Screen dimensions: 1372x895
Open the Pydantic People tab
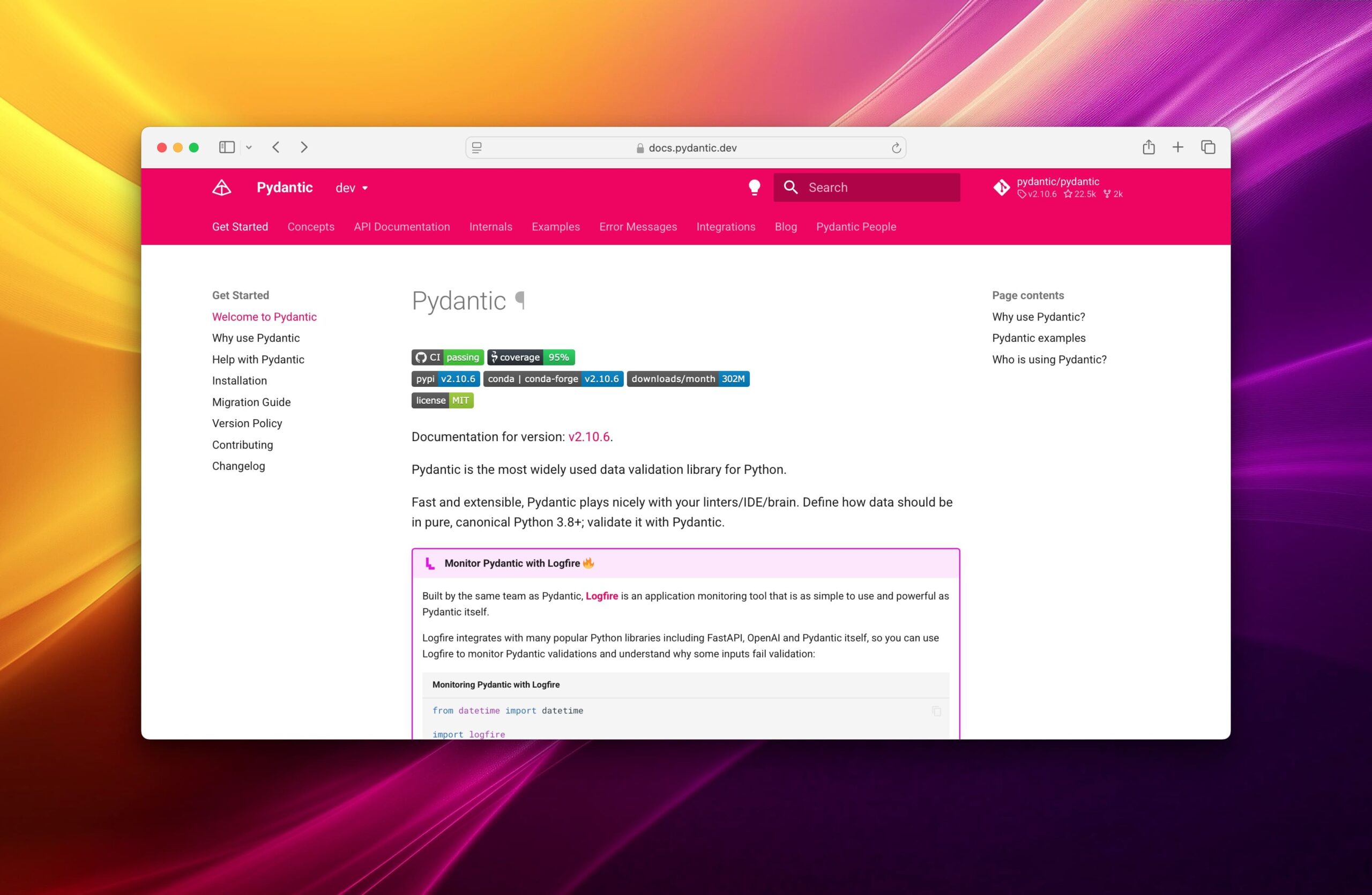point(856,227)
